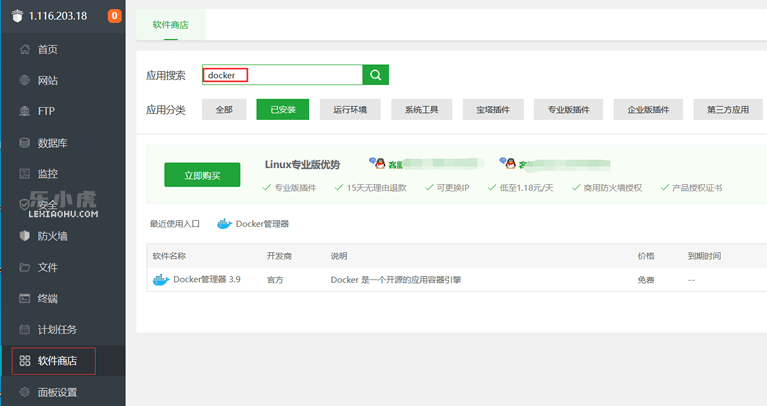Click the 计划任务 calendar icon in sidebar
Screen dimensions: 767x406
24,329
